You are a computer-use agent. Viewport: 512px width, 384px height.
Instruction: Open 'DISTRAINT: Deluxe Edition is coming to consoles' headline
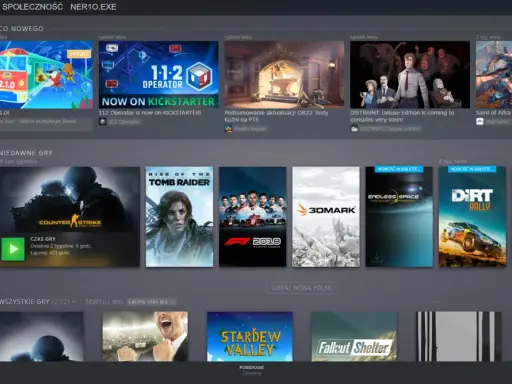[402, 116]
